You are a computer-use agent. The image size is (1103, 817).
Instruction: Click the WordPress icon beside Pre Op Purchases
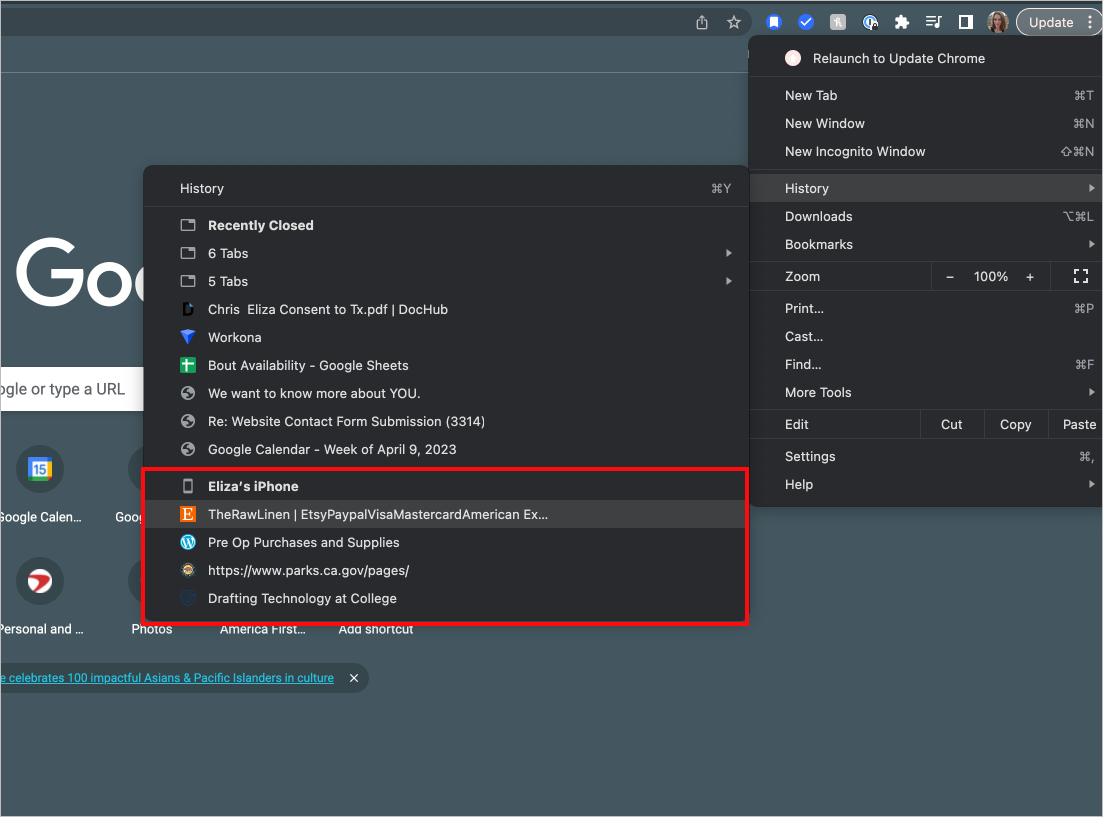click(x=188, y=543)
